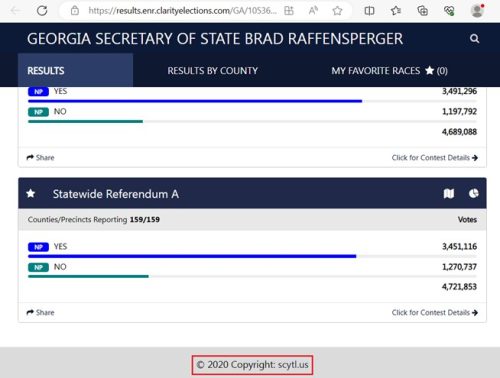Viewport: 500px width, 378px height.
Task: Click Share under the upper contest
Action: 40,157
